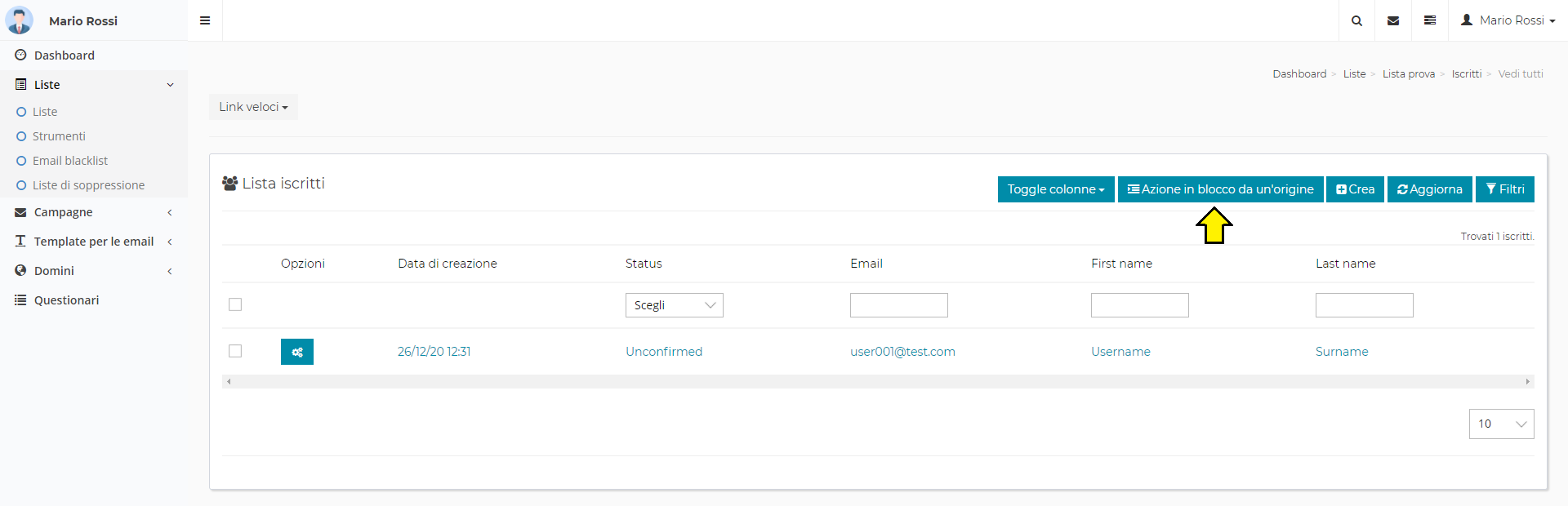Expand the Toggle colonne dropdown
The width and height of the screenshot is (1568, 506).
1055,189
